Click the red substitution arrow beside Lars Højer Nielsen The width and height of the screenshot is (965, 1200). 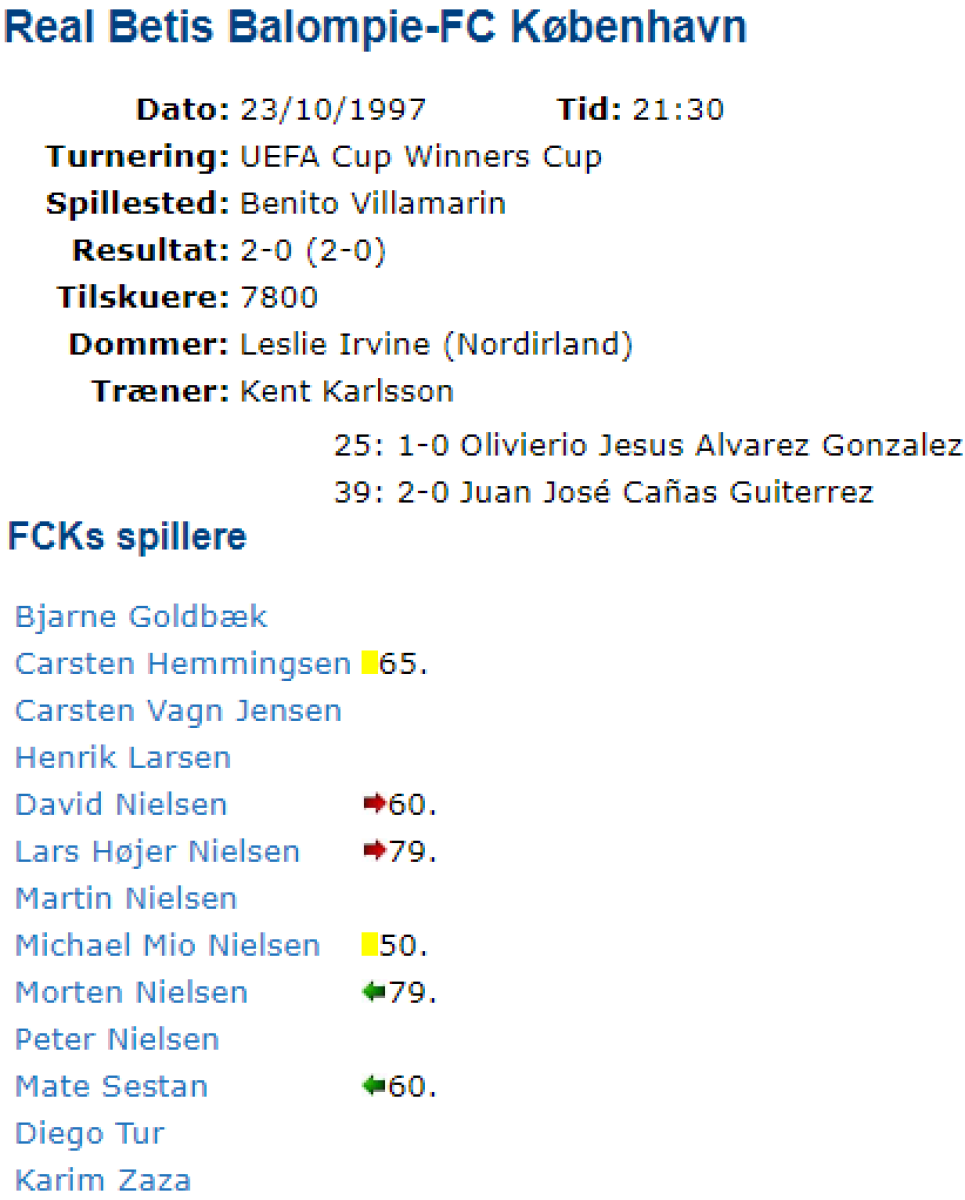(x=374, y=851)
